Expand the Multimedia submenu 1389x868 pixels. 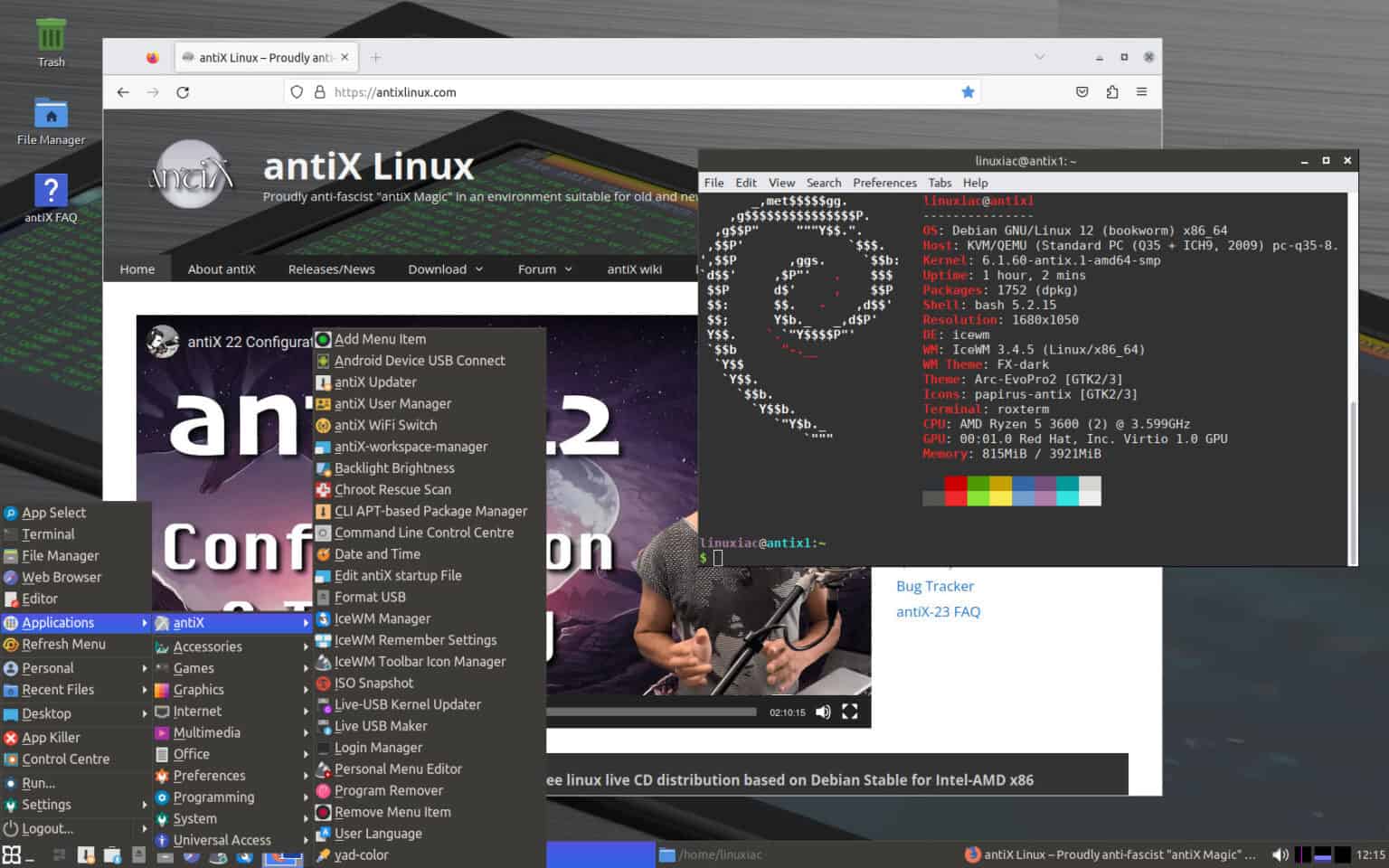click(208, 732)
